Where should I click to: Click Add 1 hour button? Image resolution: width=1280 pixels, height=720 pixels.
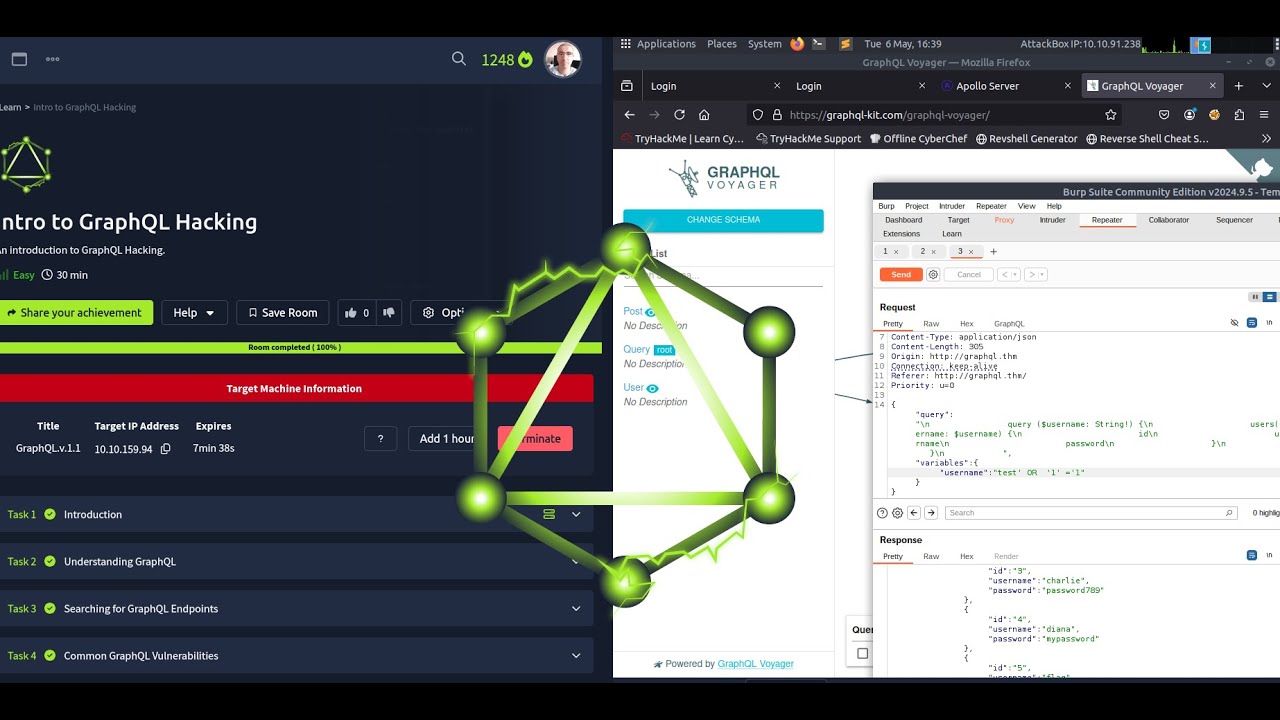[x=447, y=439]
